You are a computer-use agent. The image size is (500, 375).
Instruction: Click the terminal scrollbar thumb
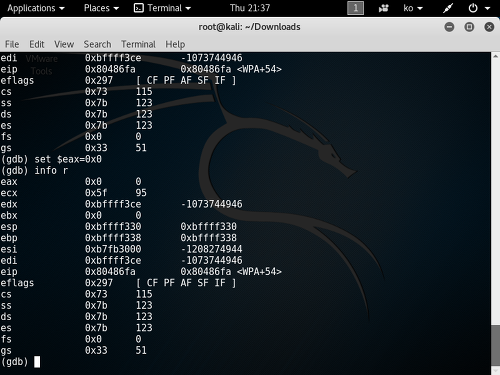(x=495, y=344)
